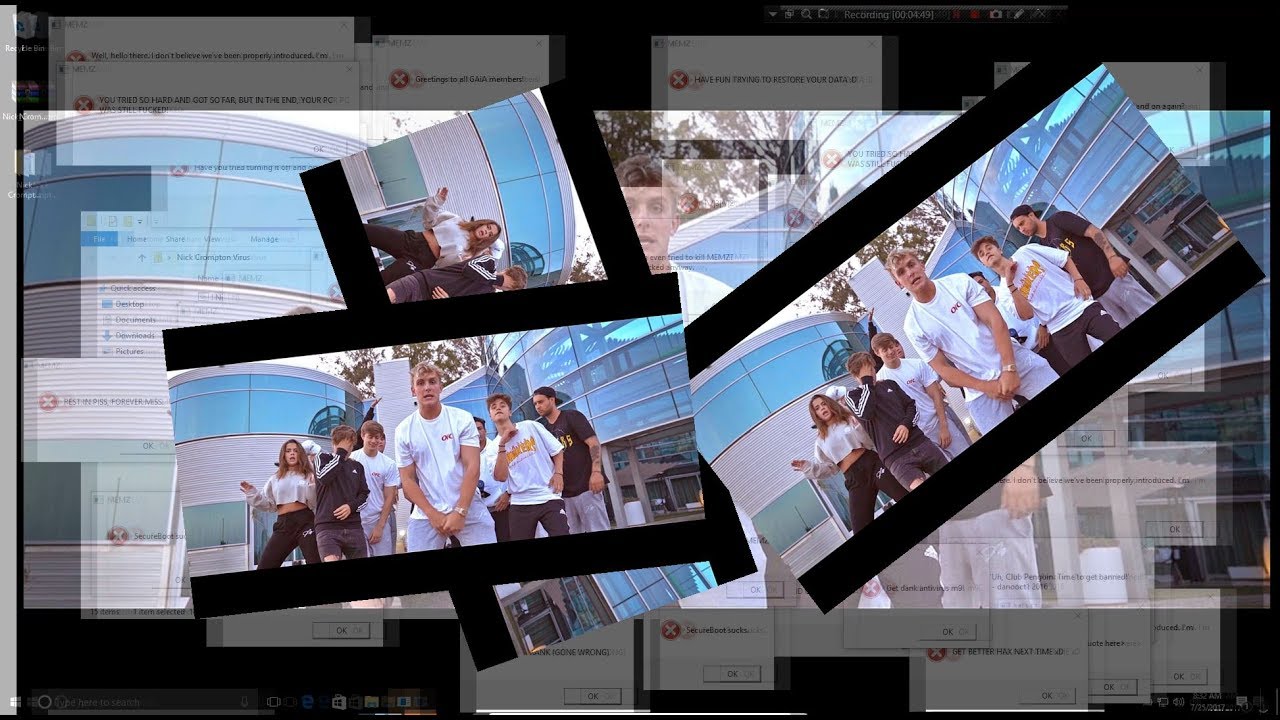Click the Recording [00:04:49] timer text
Viewport: 1280px width, 720px height.
tap(889, 15)
